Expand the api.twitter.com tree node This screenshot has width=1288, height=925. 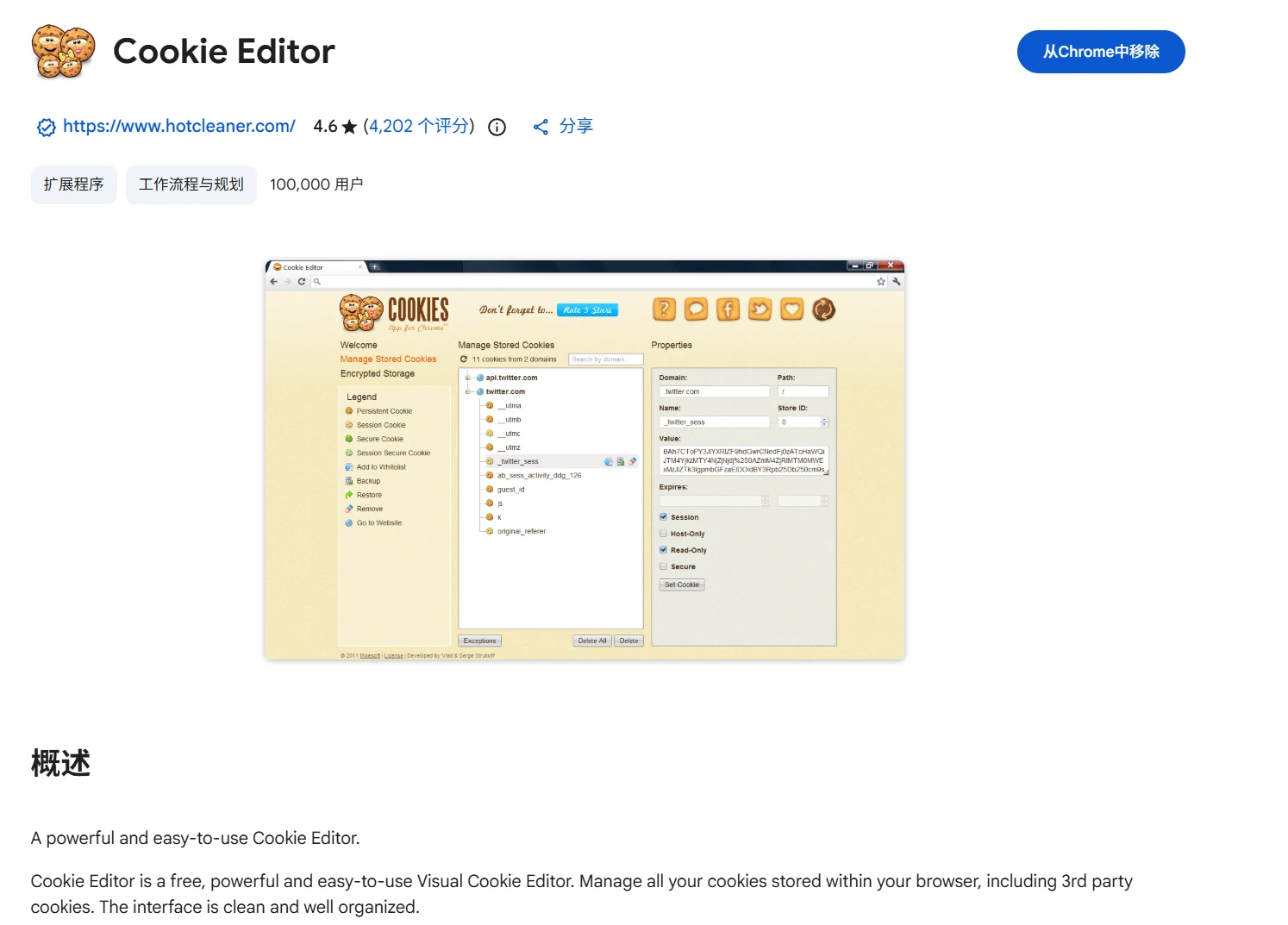[x=468, y=378]
